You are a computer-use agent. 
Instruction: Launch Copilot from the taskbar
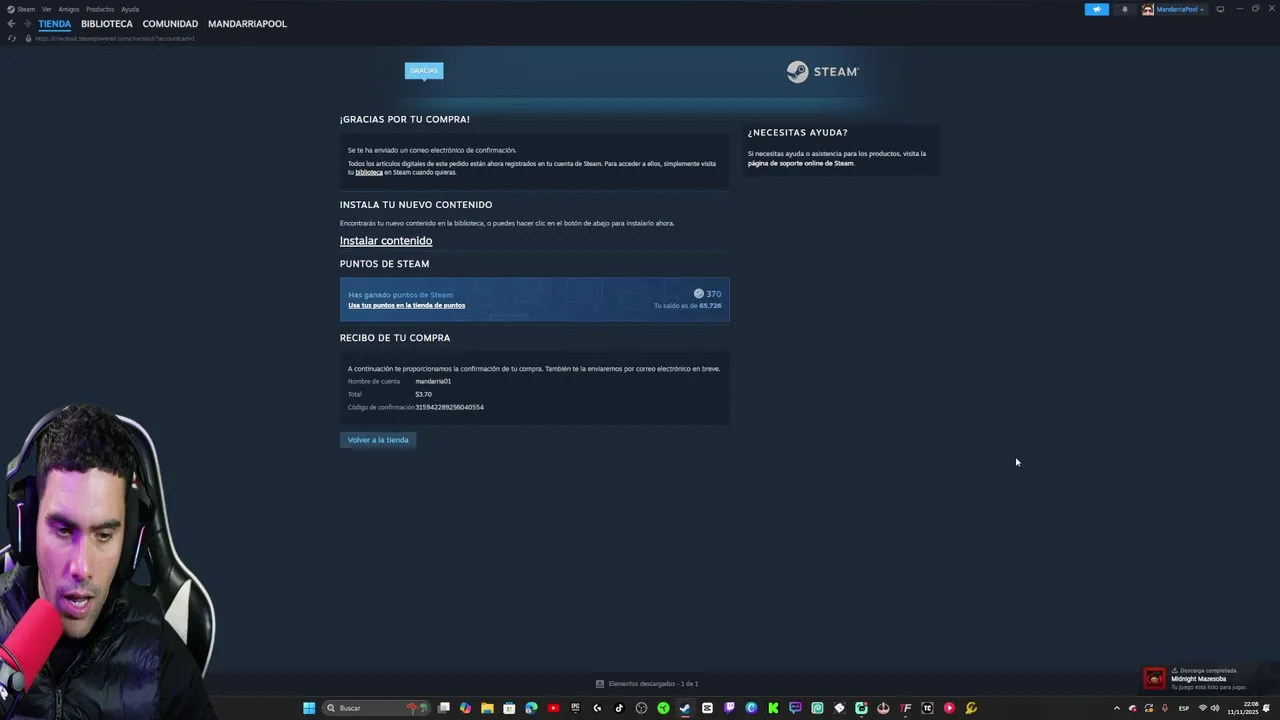pyautogui.click(x=465, y=708)
